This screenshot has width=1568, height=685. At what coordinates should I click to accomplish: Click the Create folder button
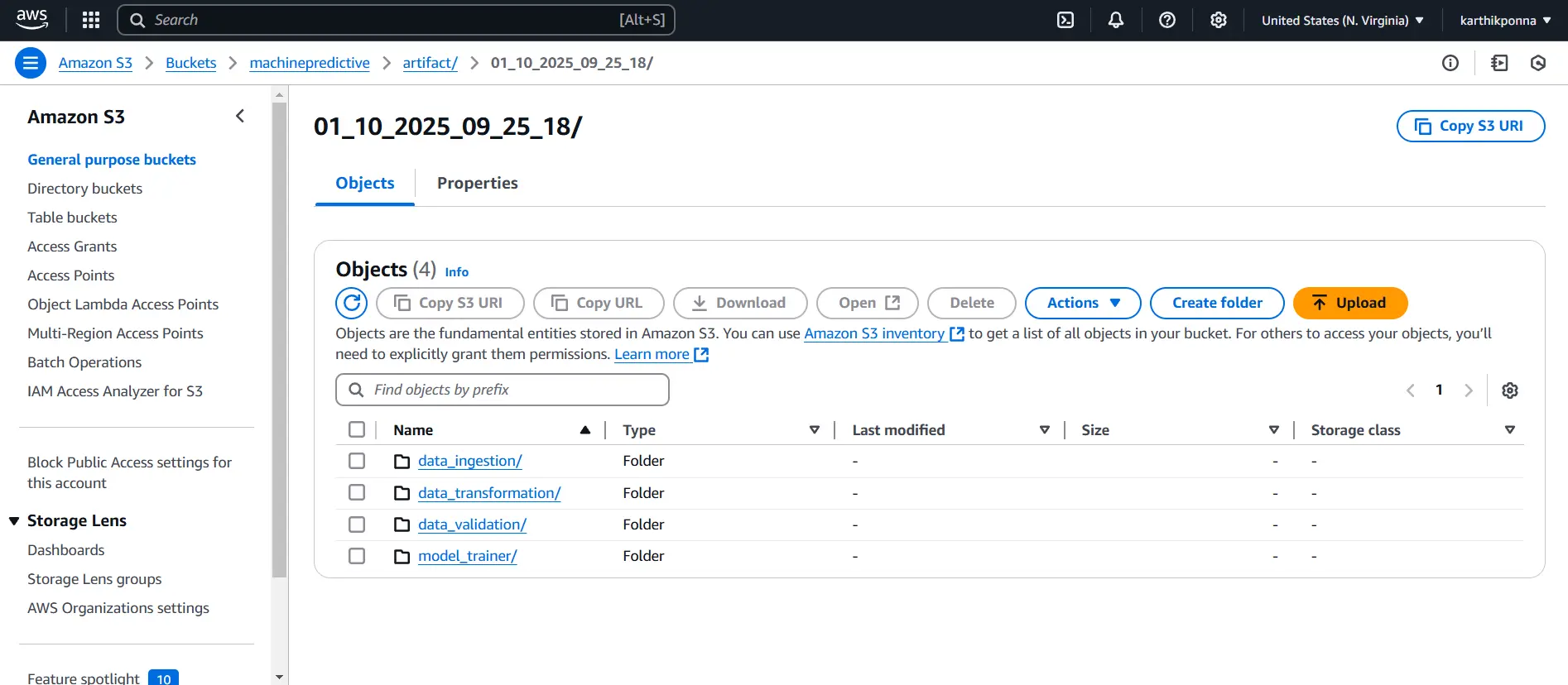coord(1217,303)
